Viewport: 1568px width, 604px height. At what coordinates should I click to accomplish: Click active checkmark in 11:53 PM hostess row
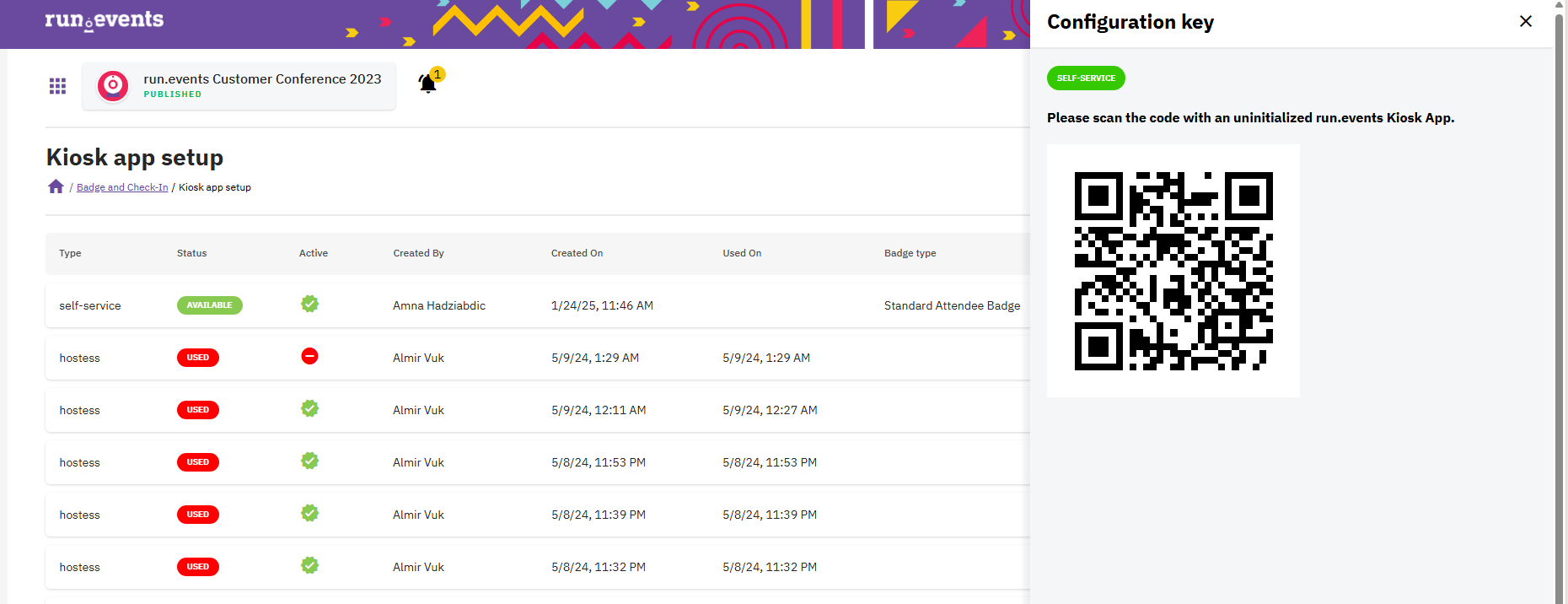click(310, 461)
